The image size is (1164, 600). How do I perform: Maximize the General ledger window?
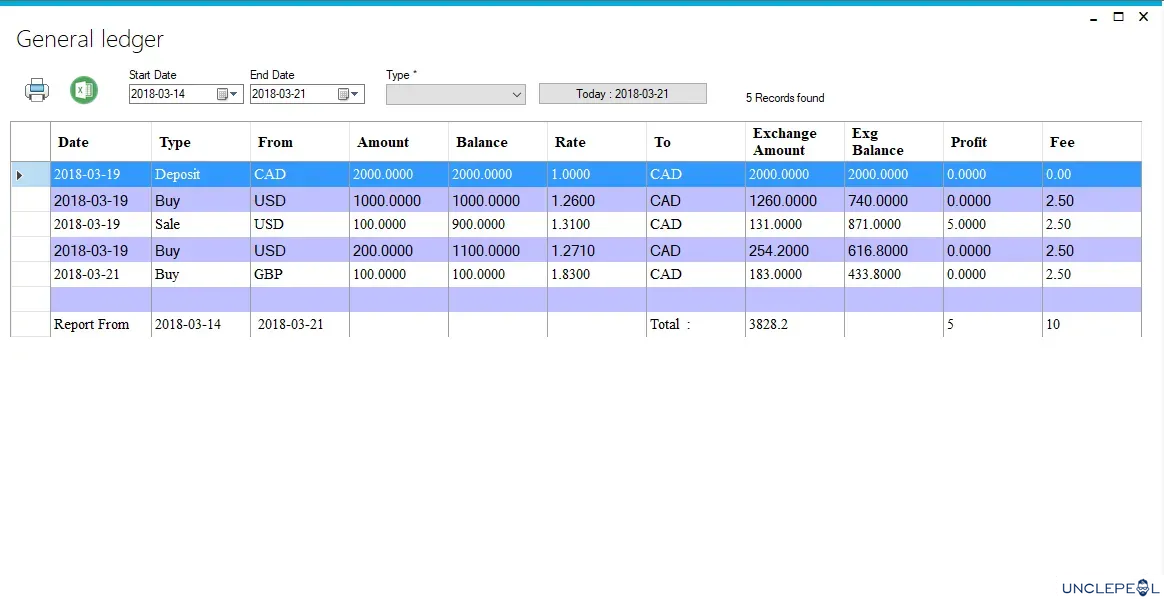tap(1119, 17)
